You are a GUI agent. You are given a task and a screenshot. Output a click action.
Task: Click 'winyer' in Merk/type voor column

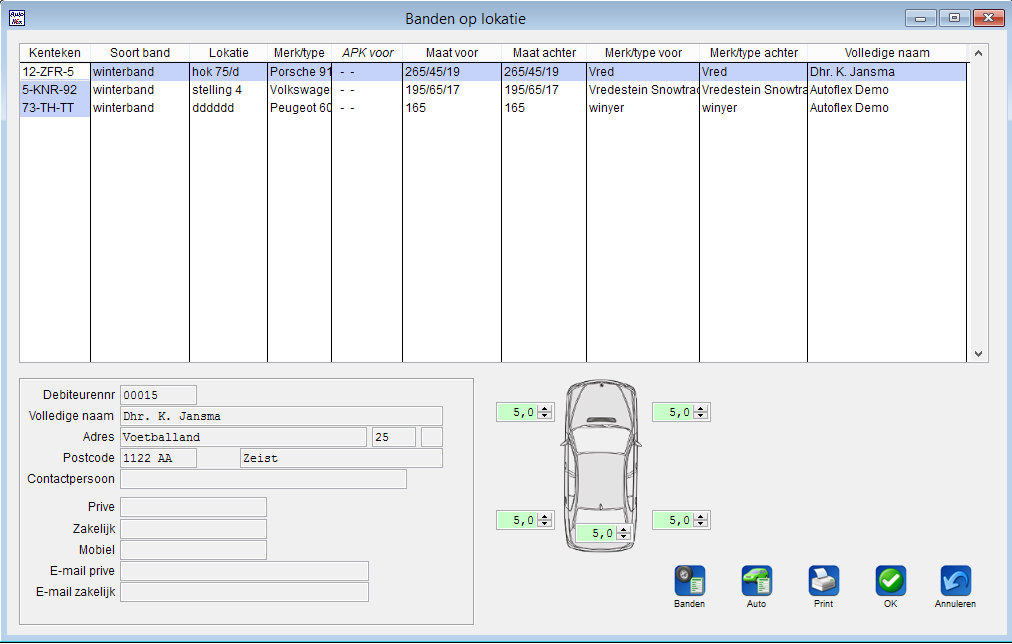643,108
